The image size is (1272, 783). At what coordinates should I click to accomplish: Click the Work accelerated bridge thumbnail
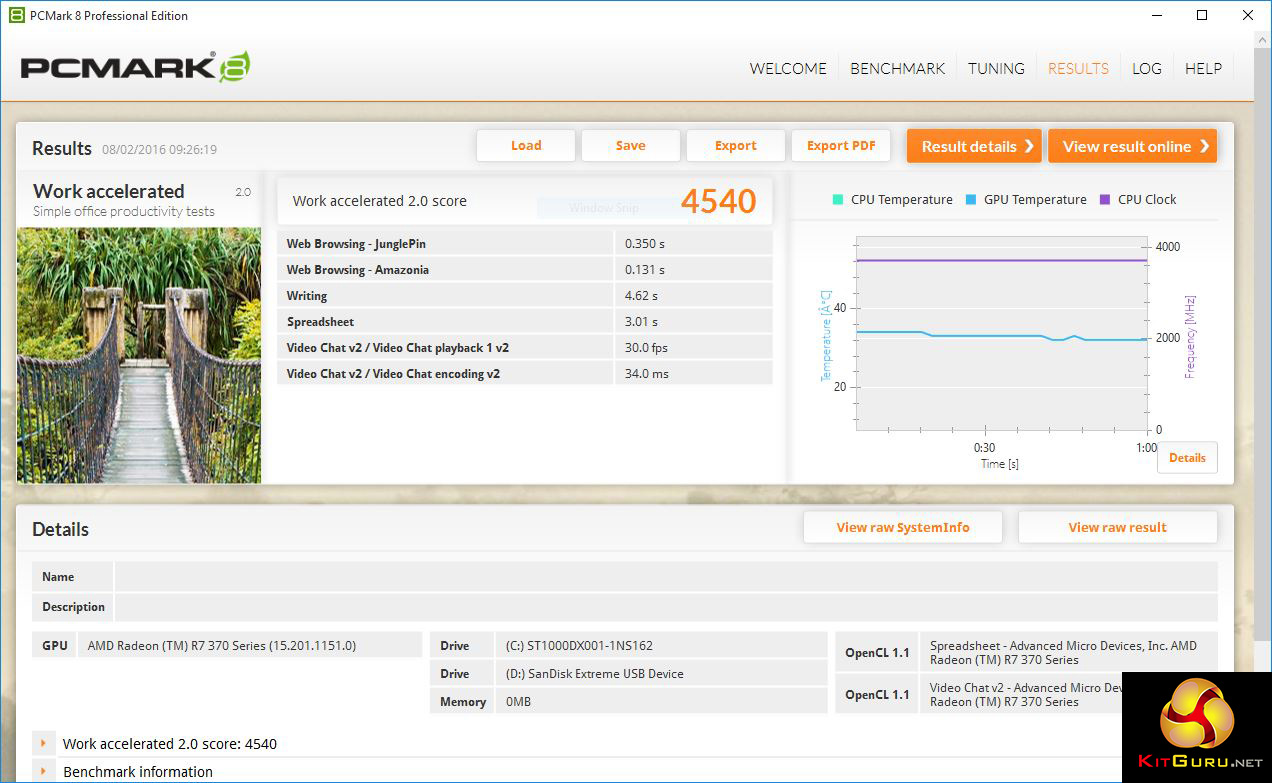click(139, 355)
